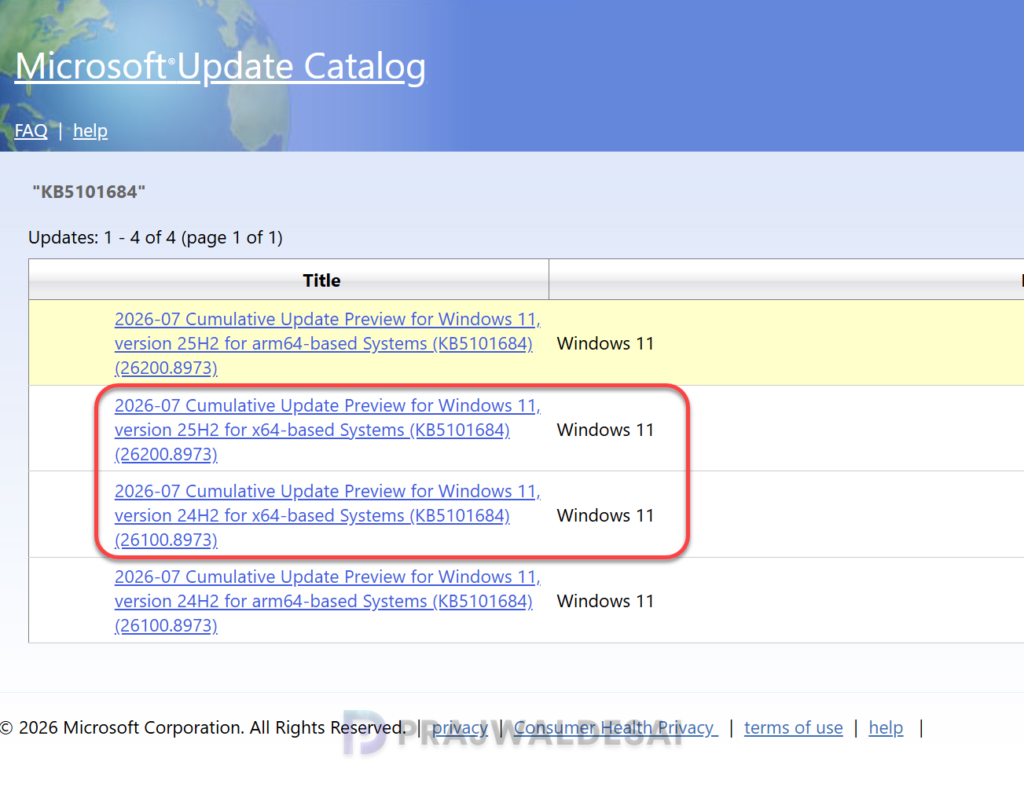Select Windows 11 cell in 25H2 arm64 row
Image resolution: width=1024 pixels, height=802 pixels.
pos(605,344)
